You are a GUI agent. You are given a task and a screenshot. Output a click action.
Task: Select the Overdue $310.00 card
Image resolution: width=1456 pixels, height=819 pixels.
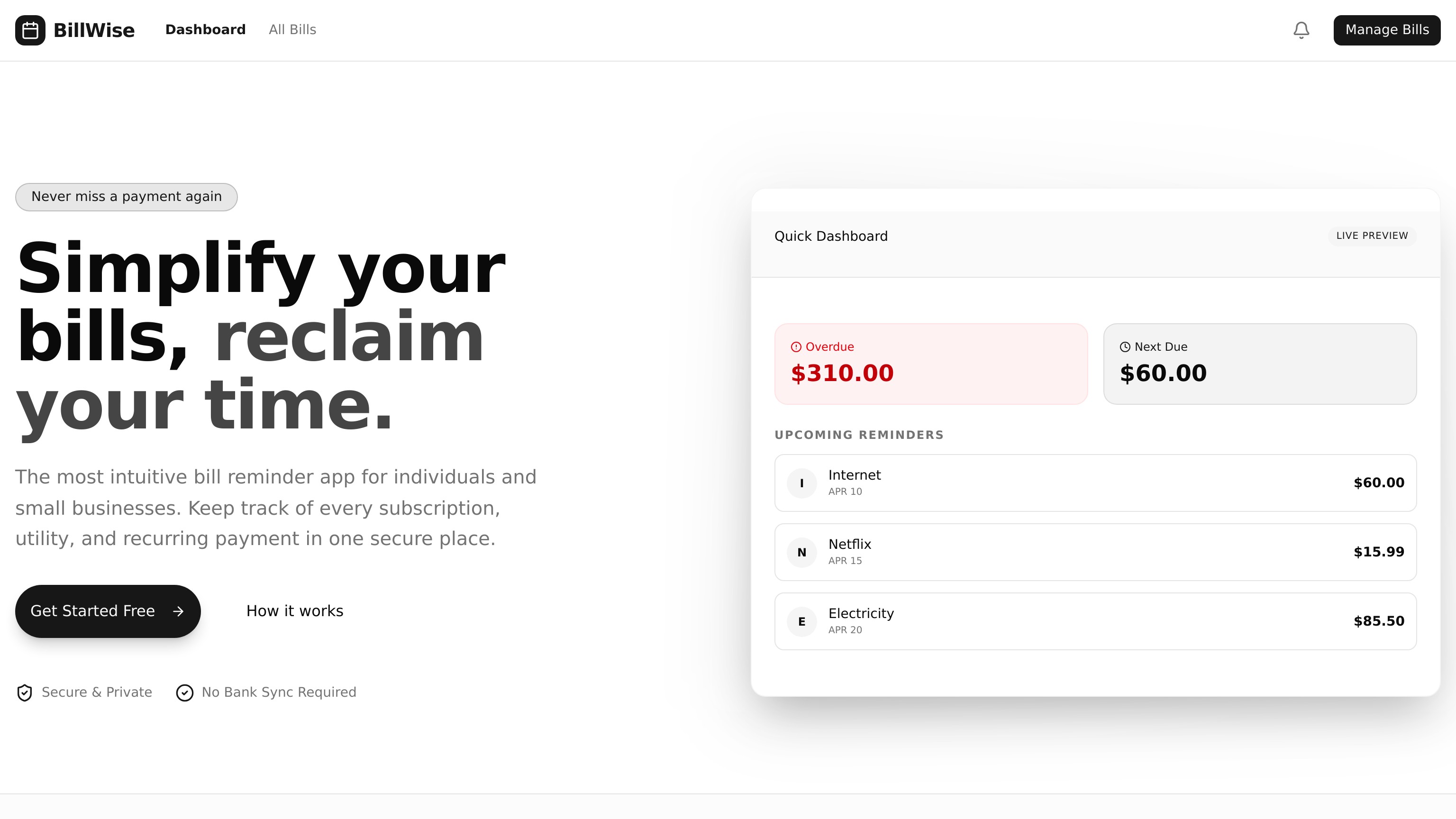(x=930, y=364)
